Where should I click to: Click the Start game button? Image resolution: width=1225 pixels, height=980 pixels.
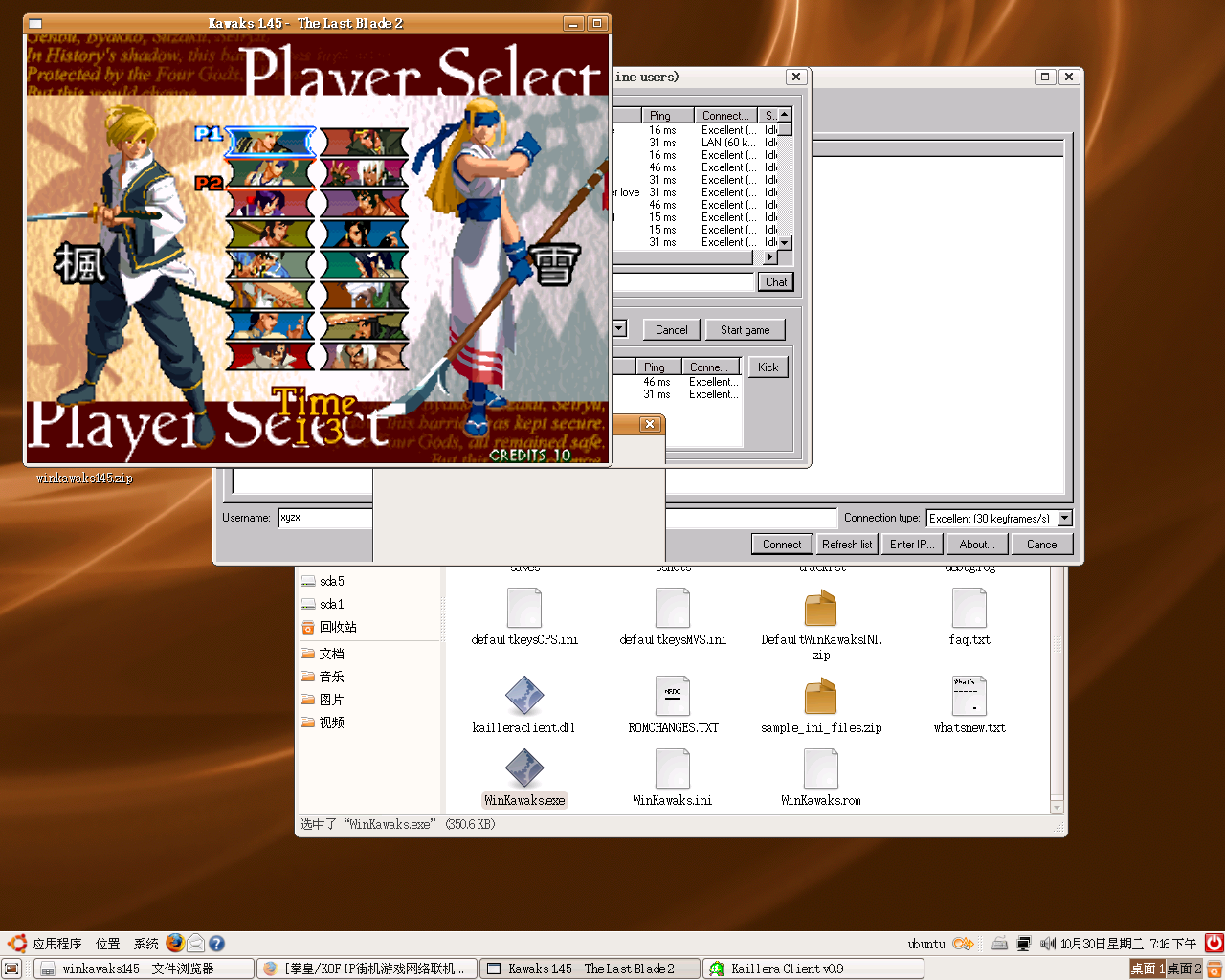point(745,330)
